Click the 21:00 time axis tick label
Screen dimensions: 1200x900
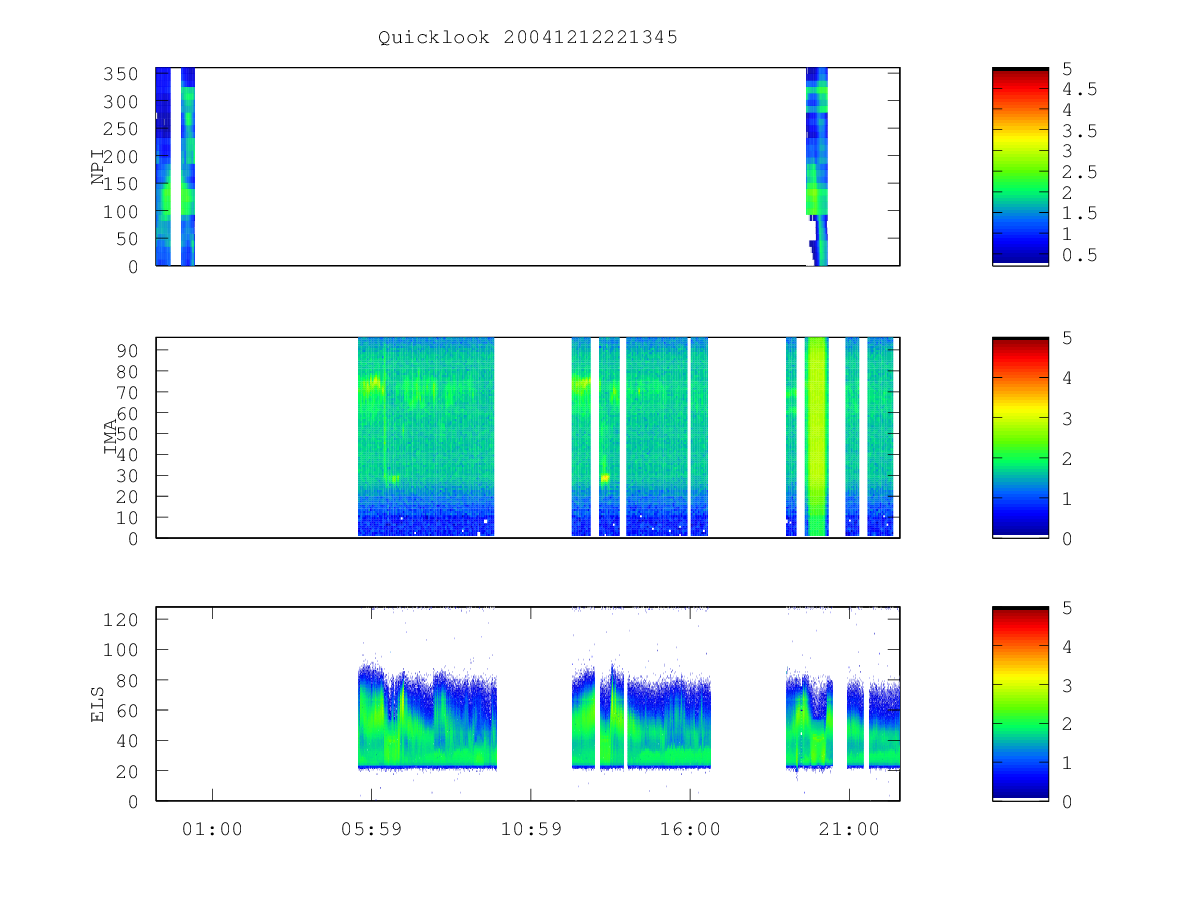pos(849,829)
